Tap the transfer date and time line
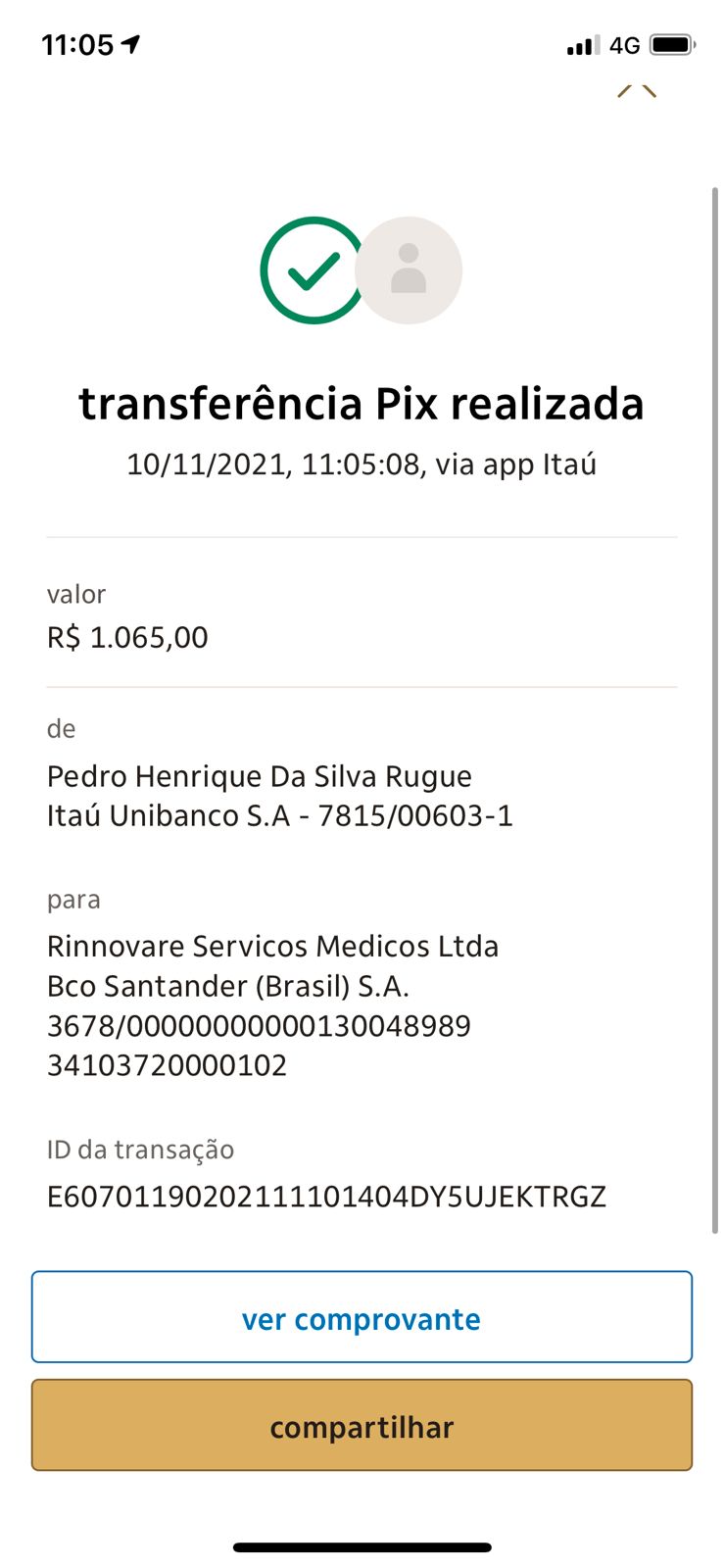The image size is (724, 1568). click(x=362, y=464)
